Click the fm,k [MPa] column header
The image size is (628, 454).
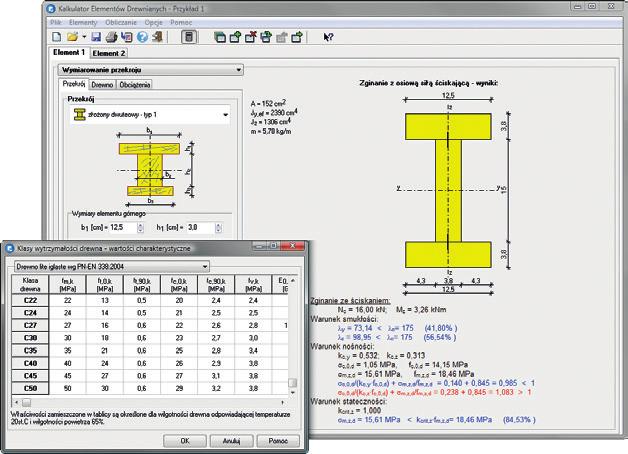(x=68, y=285)
